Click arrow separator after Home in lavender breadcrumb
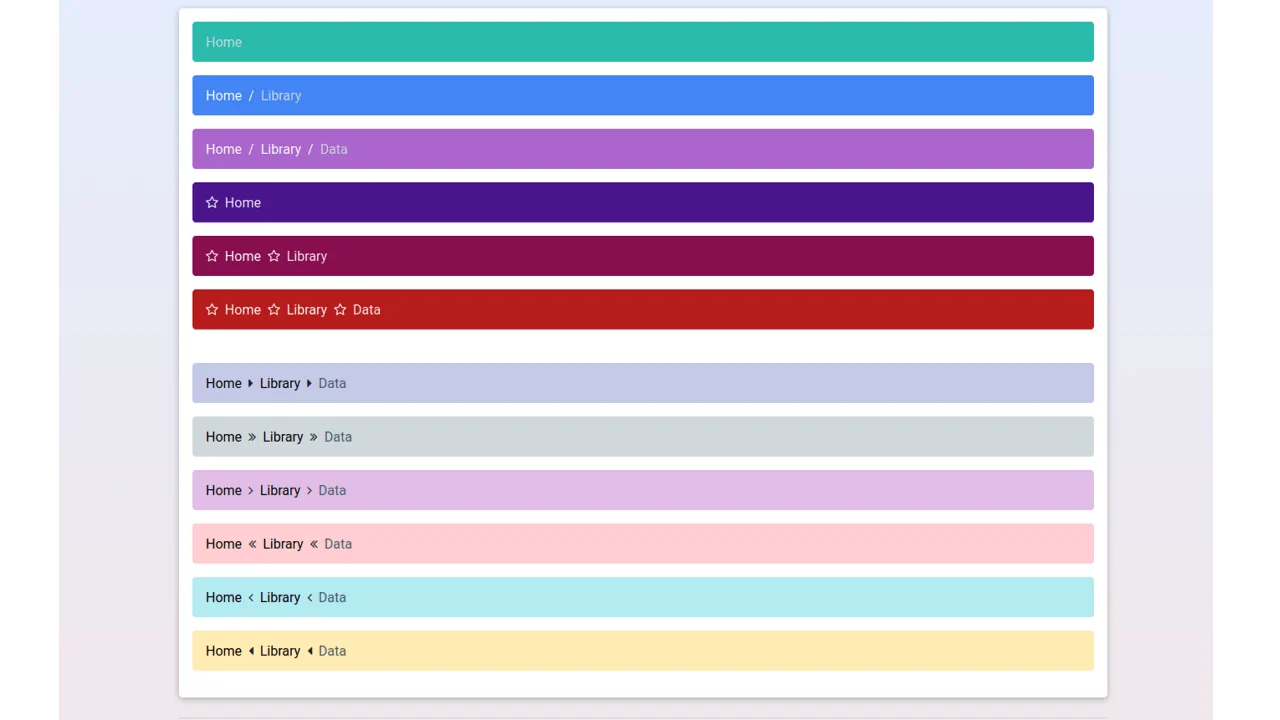 pos(249,383)
